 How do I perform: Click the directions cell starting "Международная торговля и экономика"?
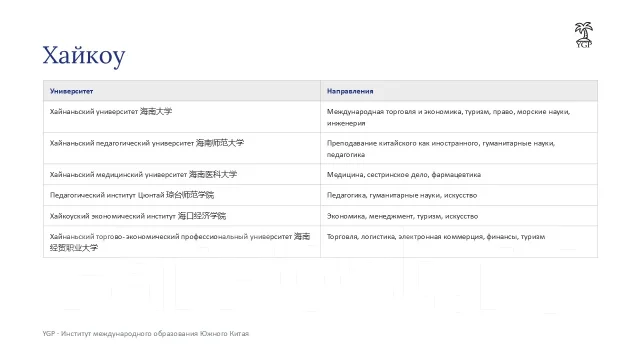coord(459,117)
